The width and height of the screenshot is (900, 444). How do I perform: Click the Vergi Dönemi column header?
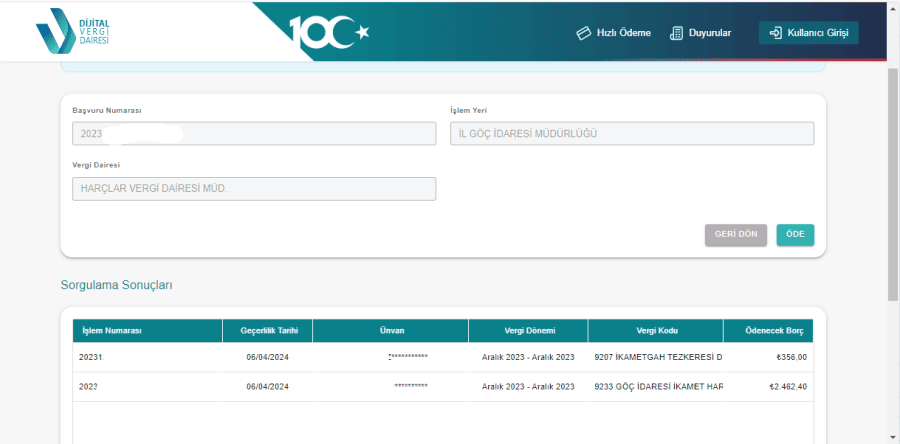click(x=527, y=331)
